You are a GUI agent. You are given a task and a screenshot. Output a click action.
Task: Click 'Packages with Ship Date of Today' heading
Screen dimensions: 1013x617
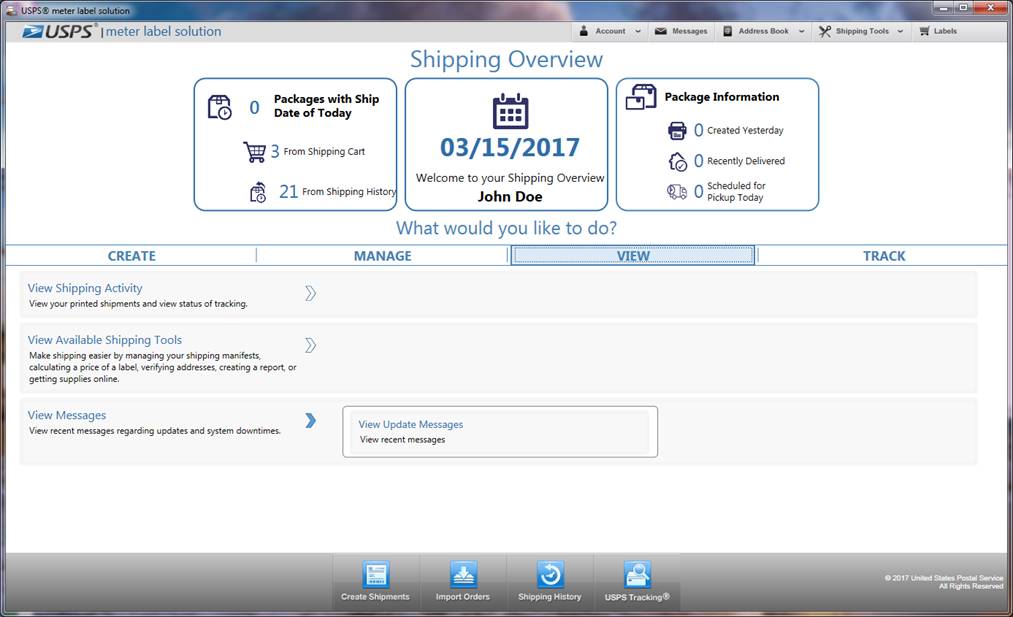tap(326, 106)
